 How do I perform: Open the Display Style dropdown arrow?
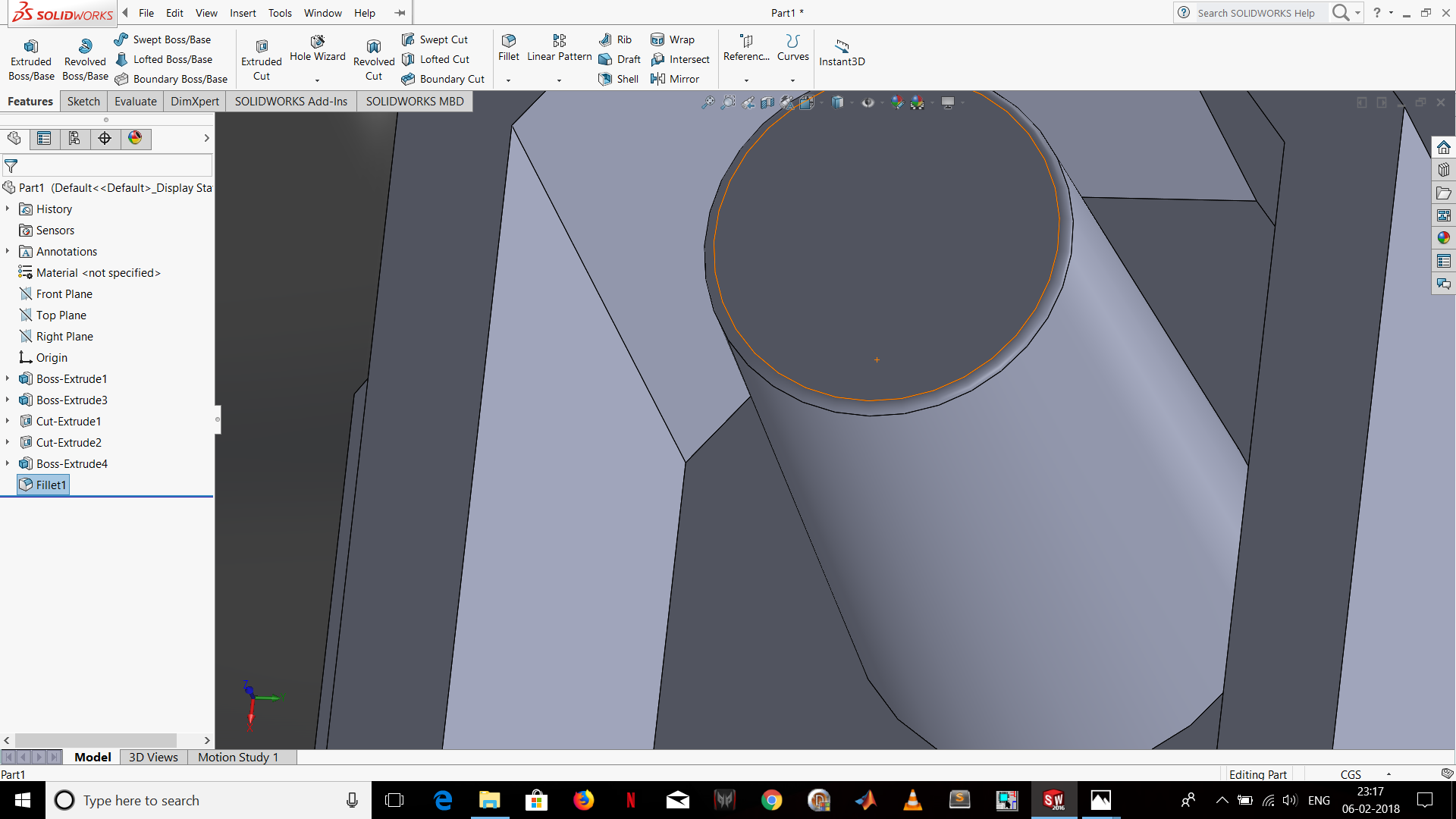tap(851, 103)
